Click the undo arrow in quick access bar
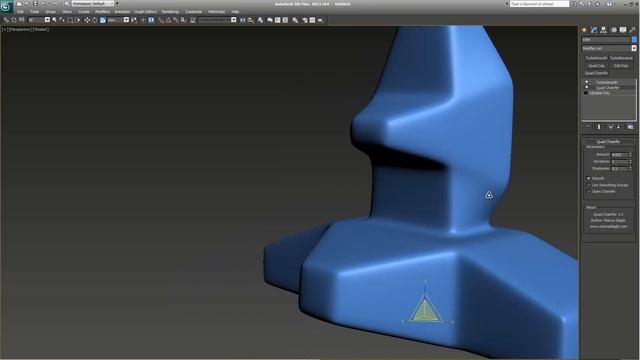 point(43,4)
